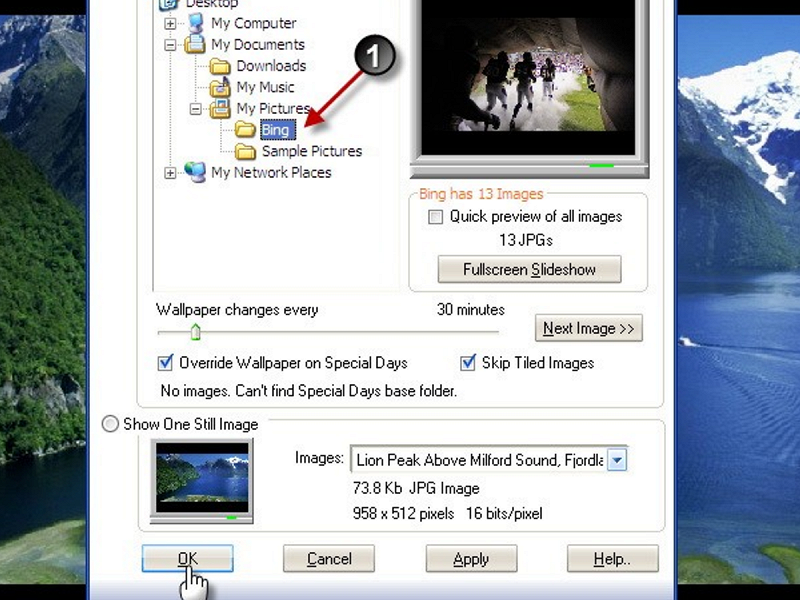Select My Network Places label

271,172
